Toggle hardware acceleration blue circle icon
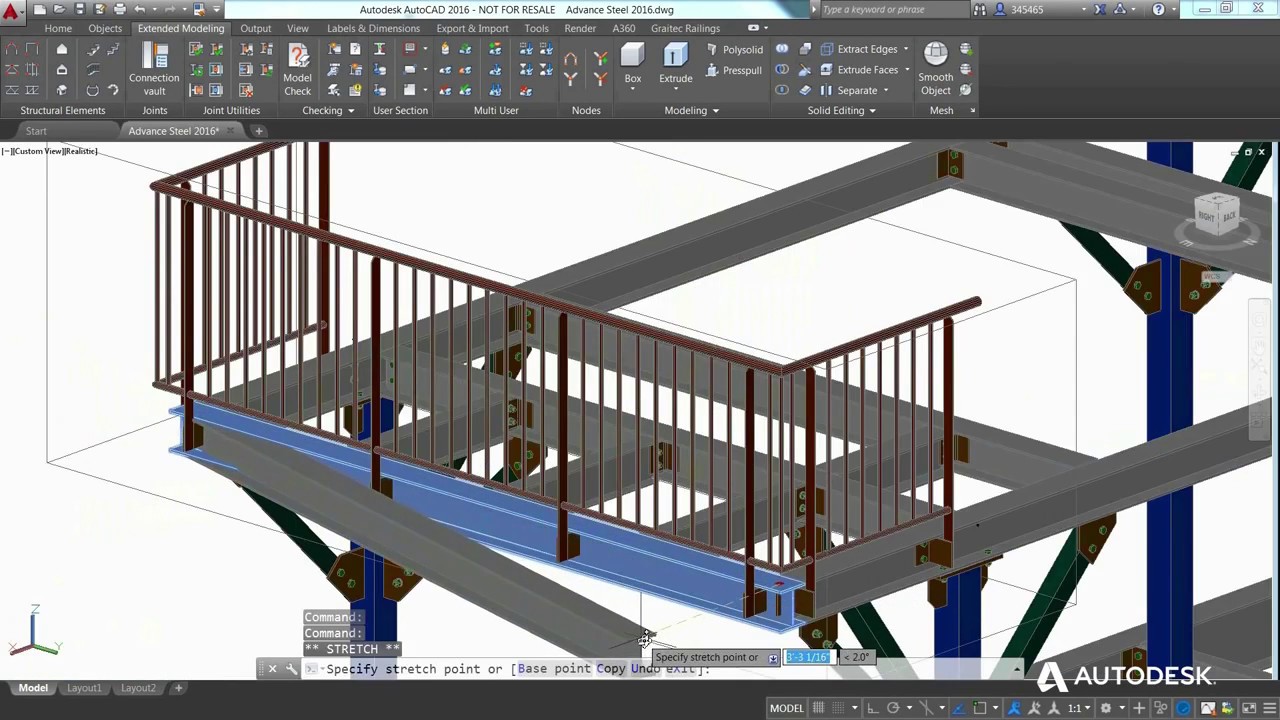The height and width of the screenshot is (720, 1280). (1185, 708)
